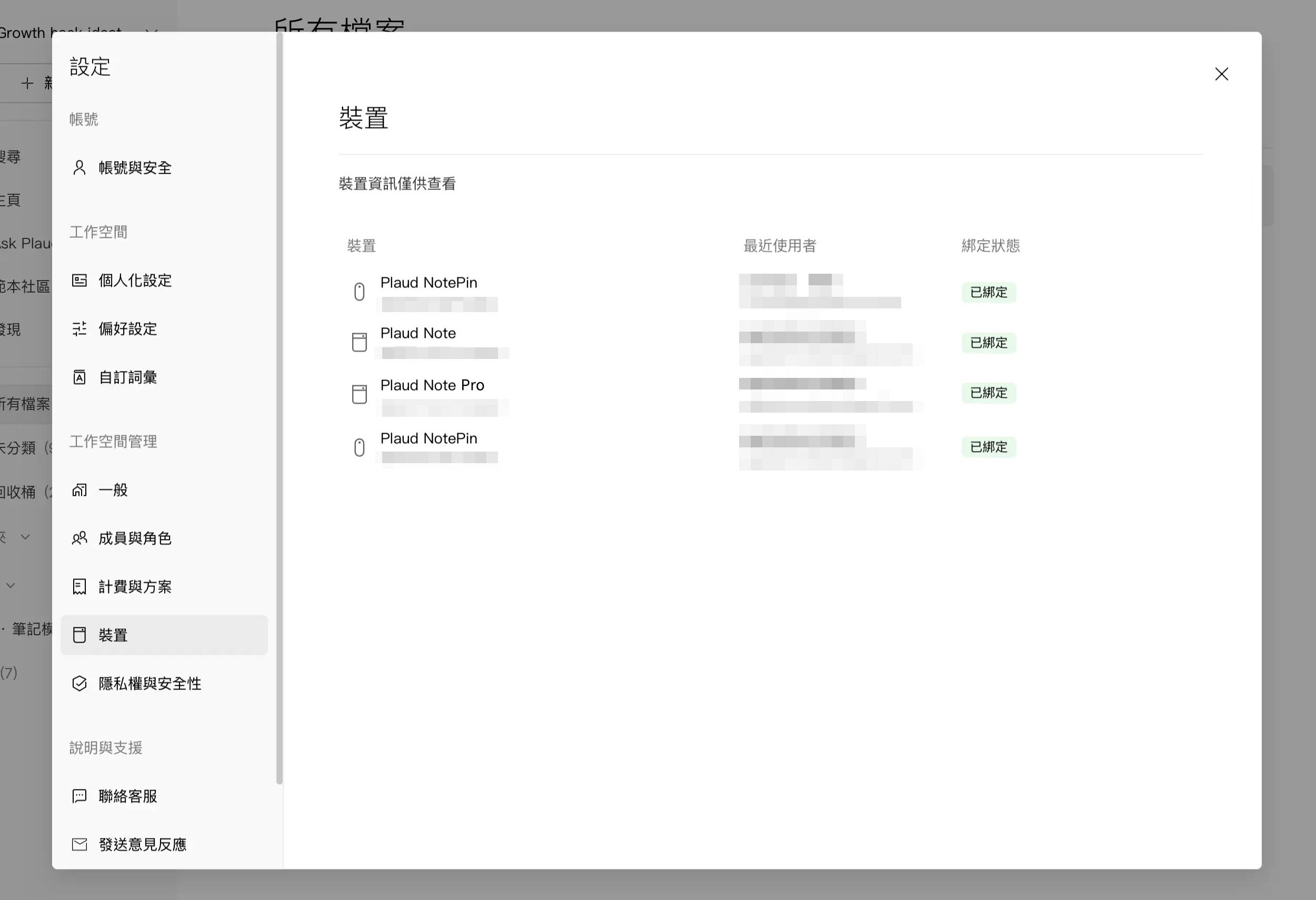Screen dimensions: 1316x900
Task: Select the Plaud Note device name
Action: [418, 333]
